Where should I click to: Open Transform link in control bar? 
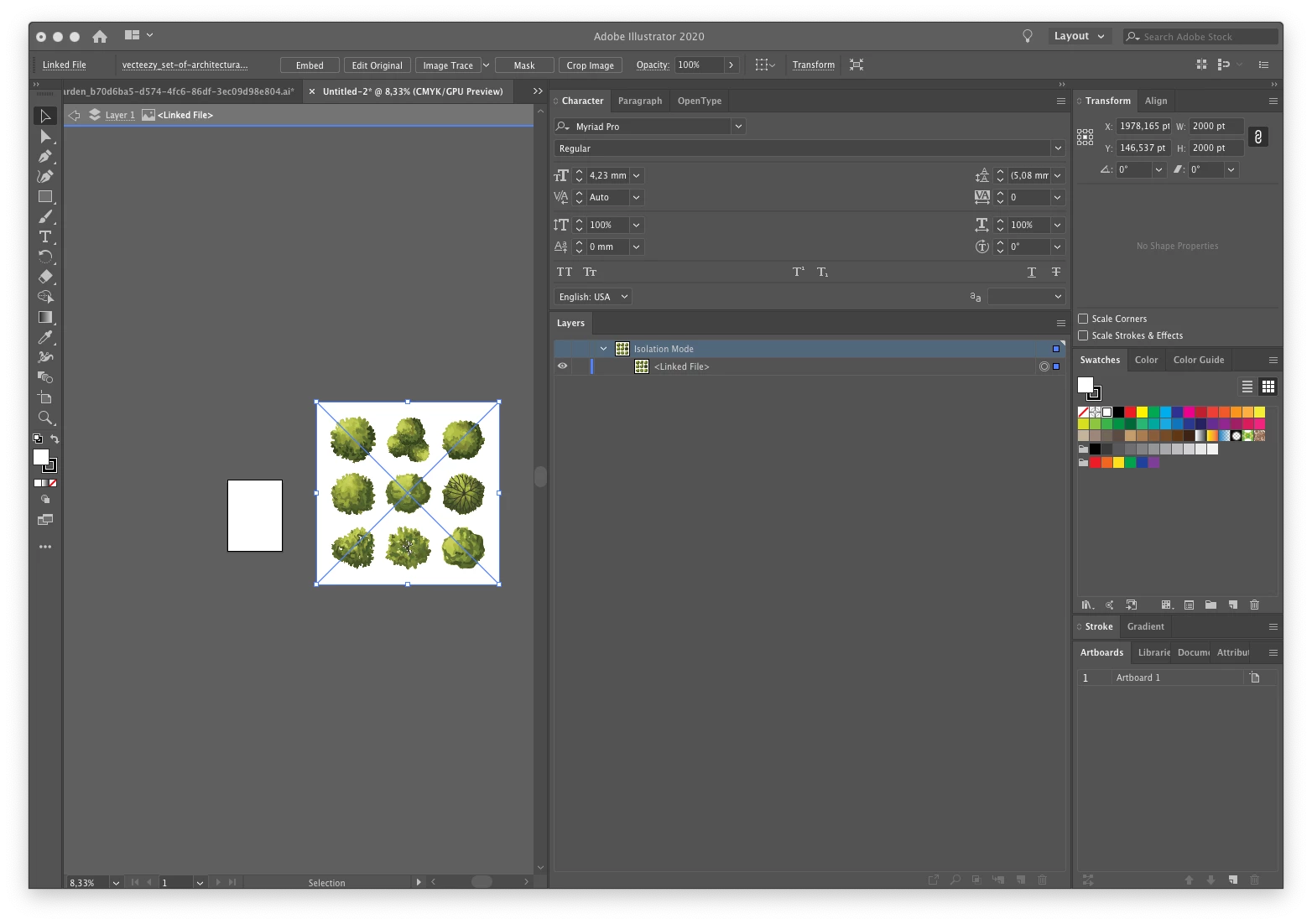(x=814, y=65)
